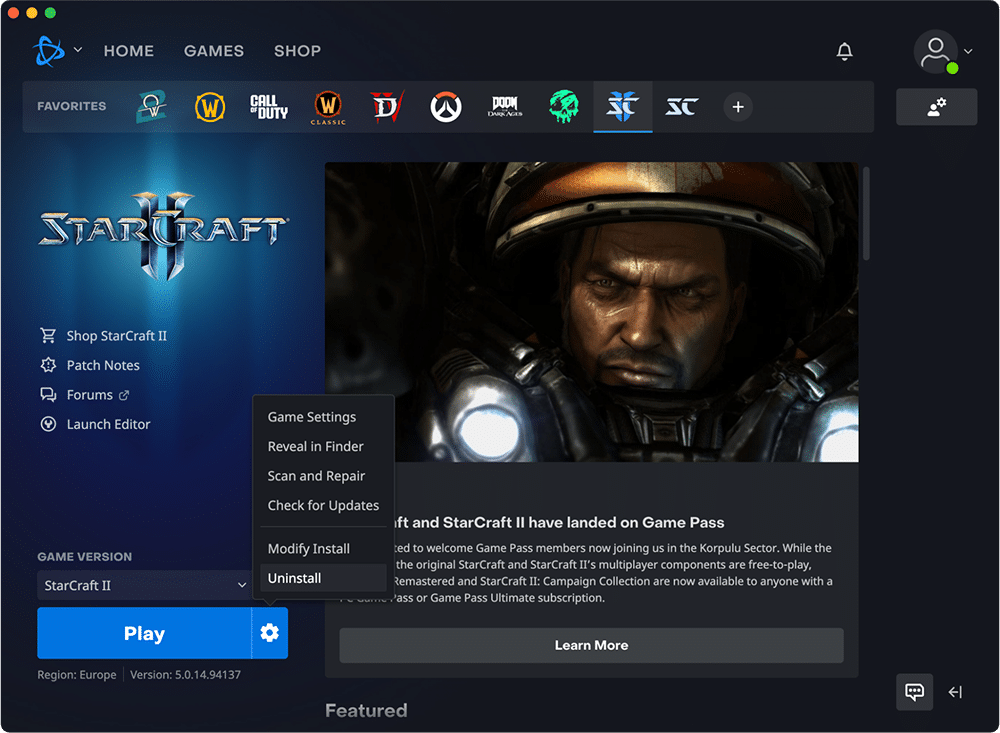1000x733 pixels.
Task: Click the "Region: Europe" text
Action: [77, 674]
